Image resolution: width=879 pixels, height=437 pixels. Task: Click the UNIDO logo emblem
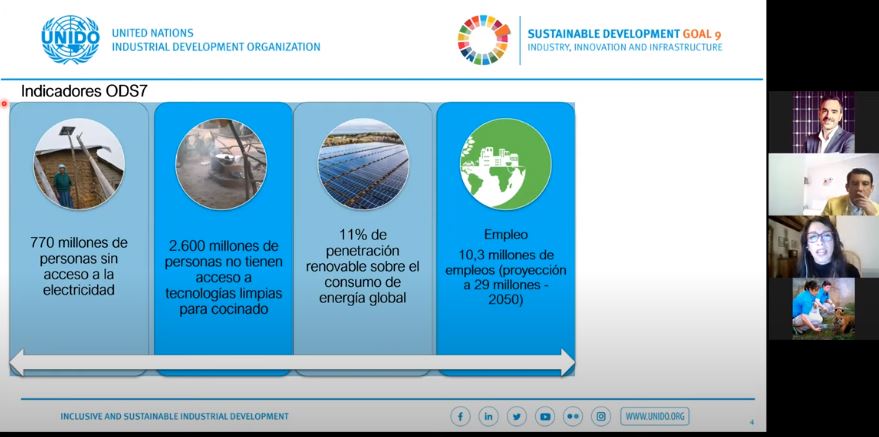[70, 40]
